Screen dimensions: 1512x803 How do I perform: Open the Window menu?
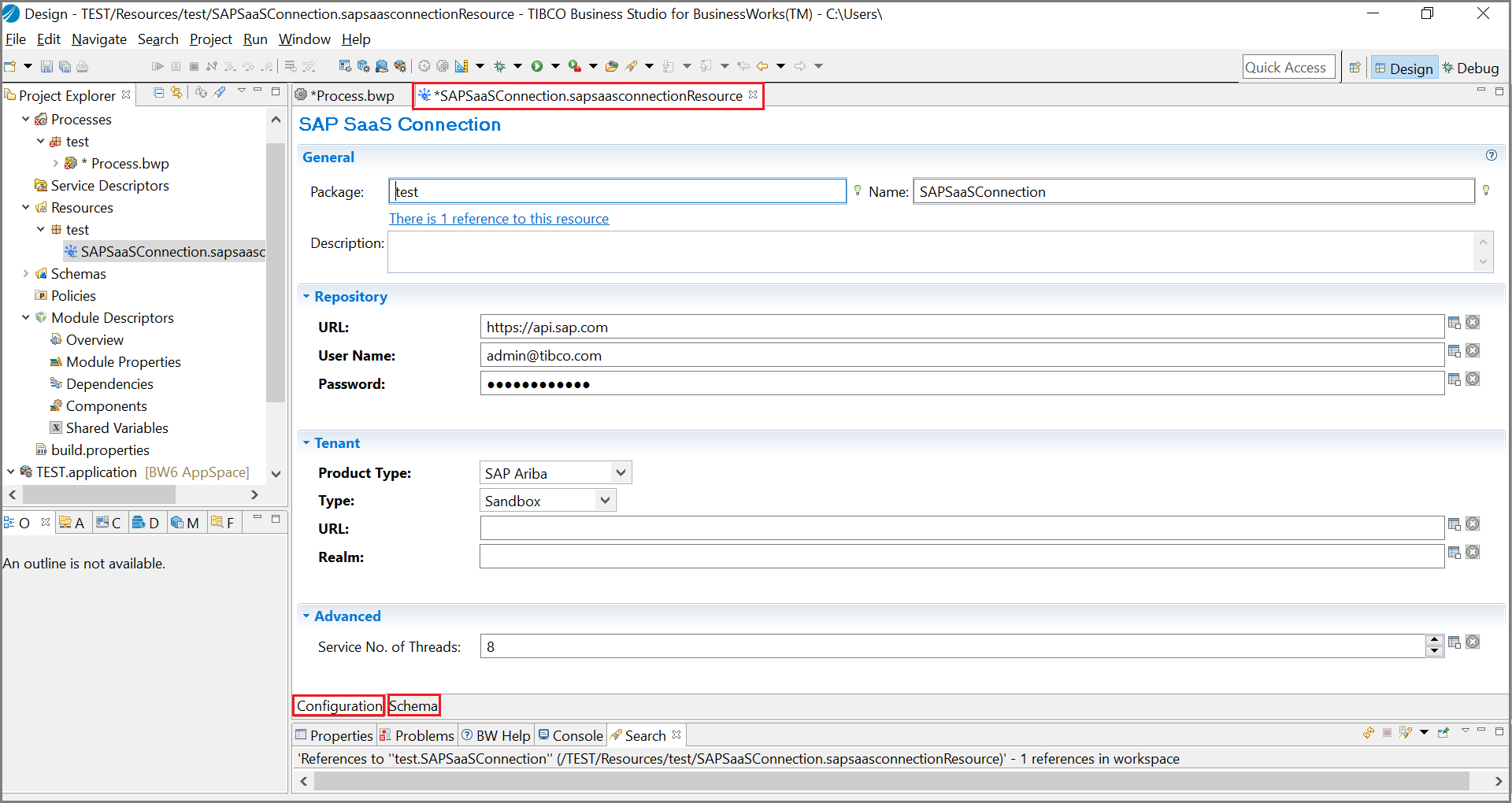pos(305,39)
